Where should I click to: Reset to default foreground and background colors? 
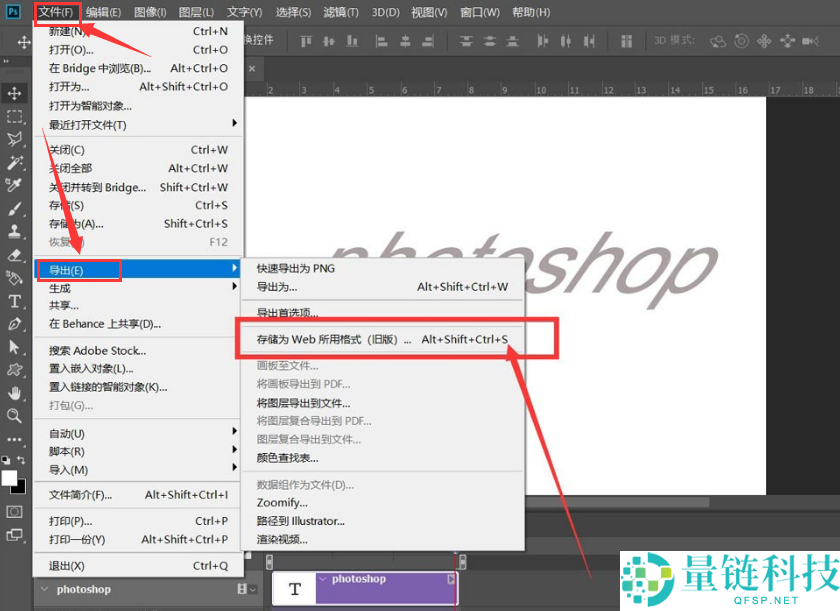(x=6, y=460)
